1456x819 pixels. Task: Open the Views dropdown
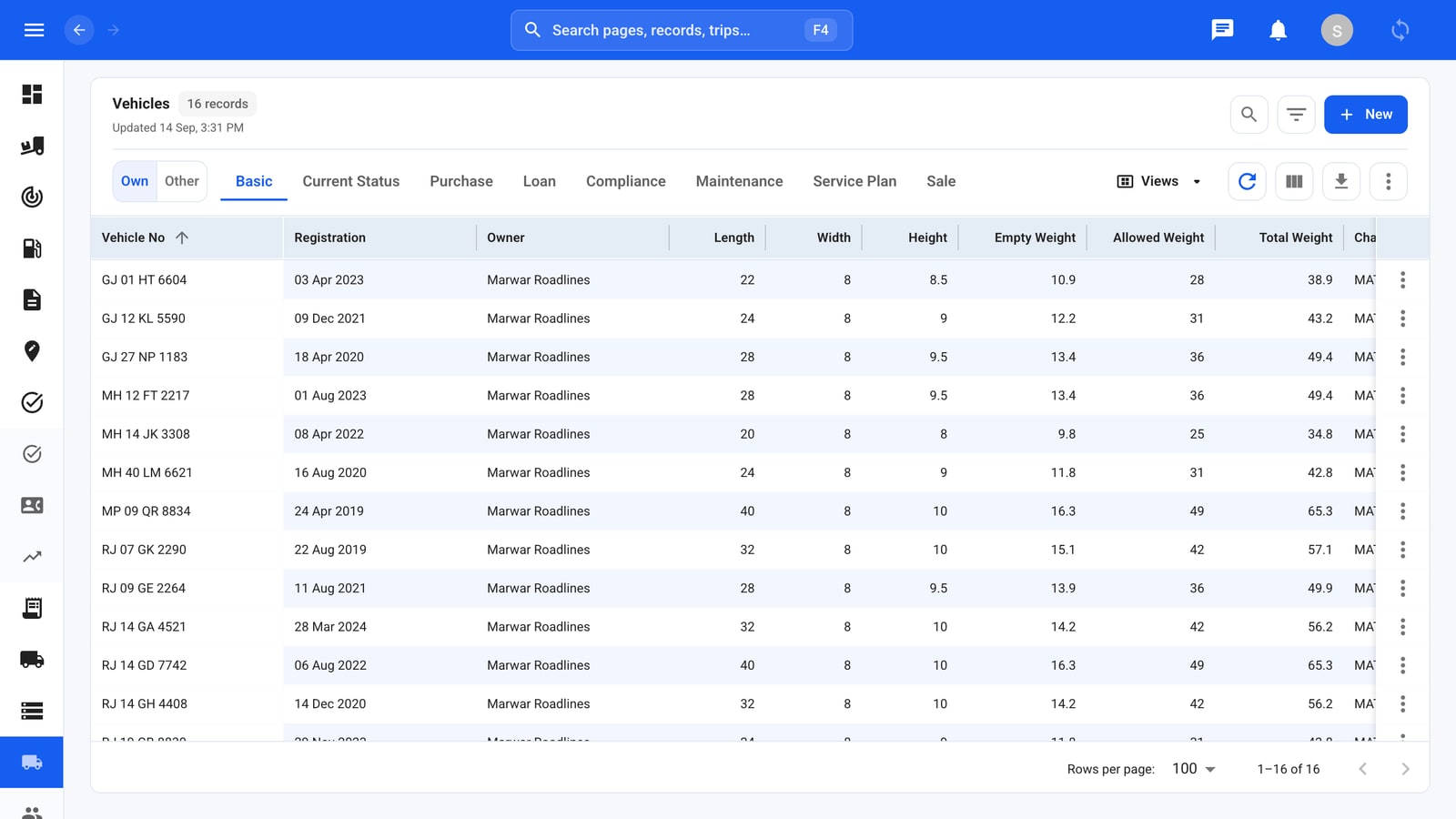[x=1158, y=181]
